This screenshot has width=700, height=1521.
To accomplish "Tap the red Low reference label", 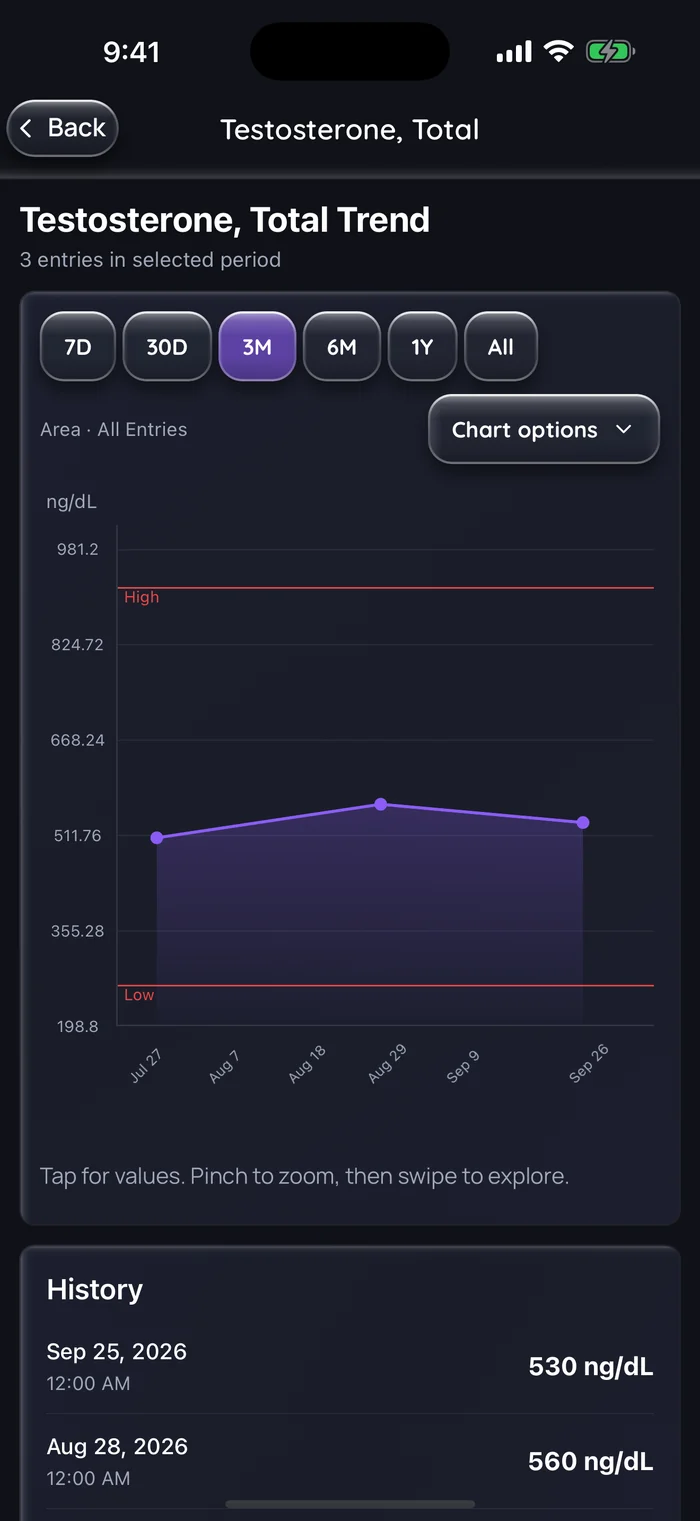I will coord(139,995).
